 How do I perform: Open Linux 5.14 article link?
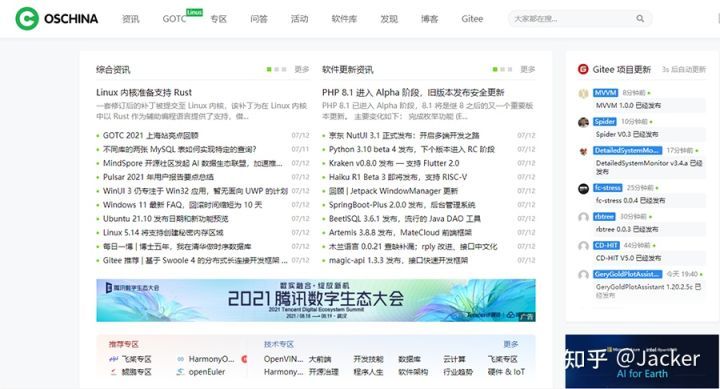(163, 232)
